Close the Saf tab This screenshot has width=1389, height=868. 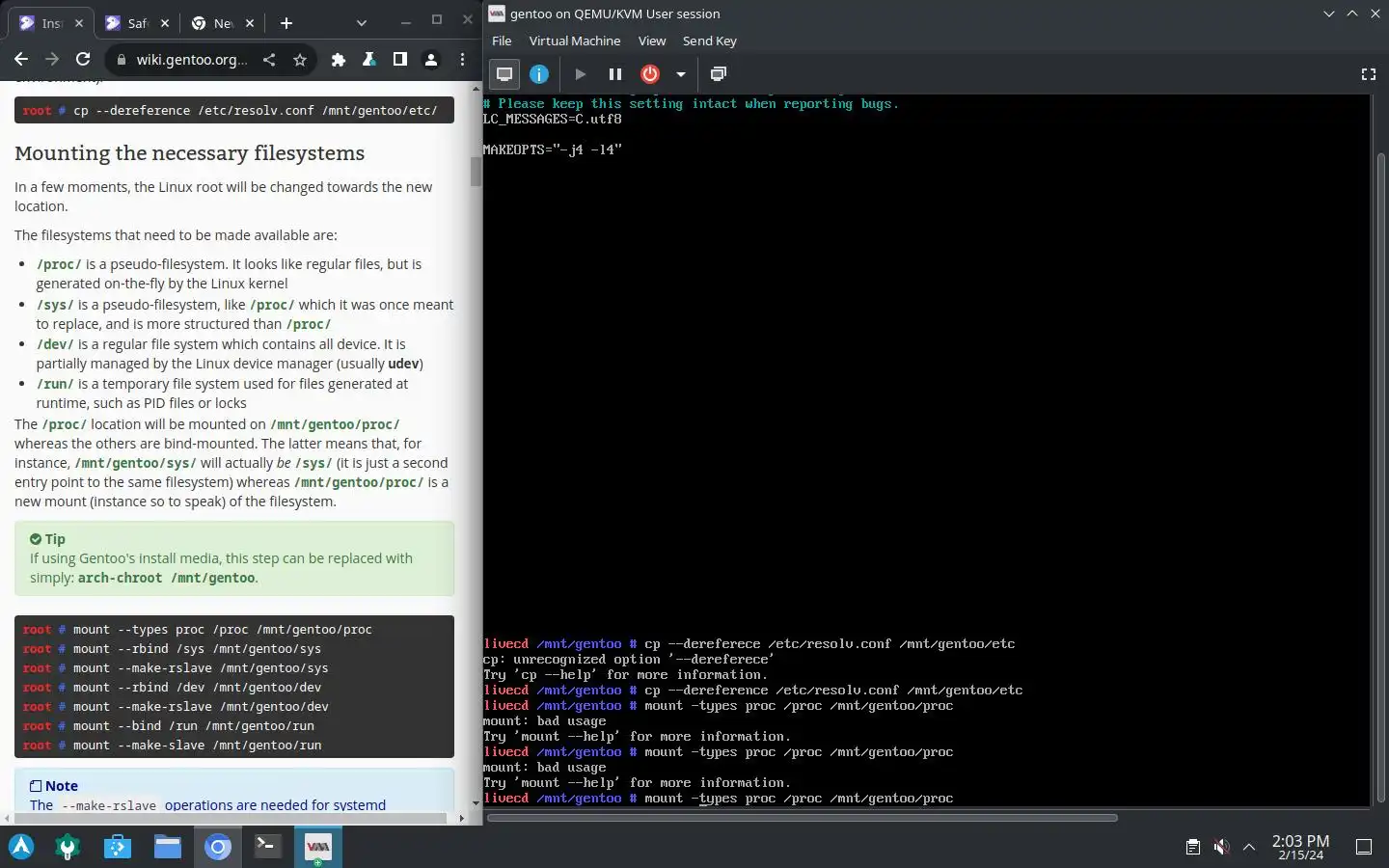164,23
